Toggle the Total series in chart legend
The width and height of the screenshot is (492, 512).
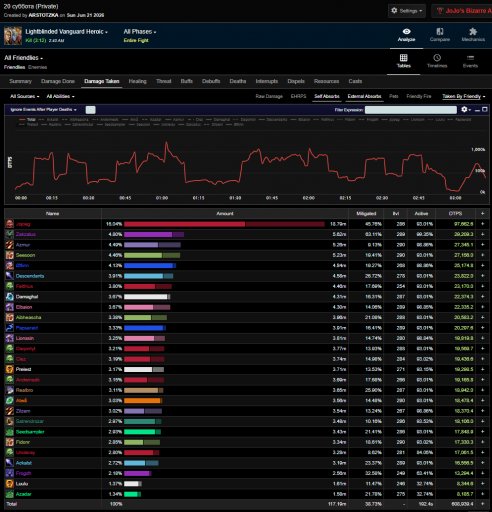pyautogui.click(x=27, y=119)
